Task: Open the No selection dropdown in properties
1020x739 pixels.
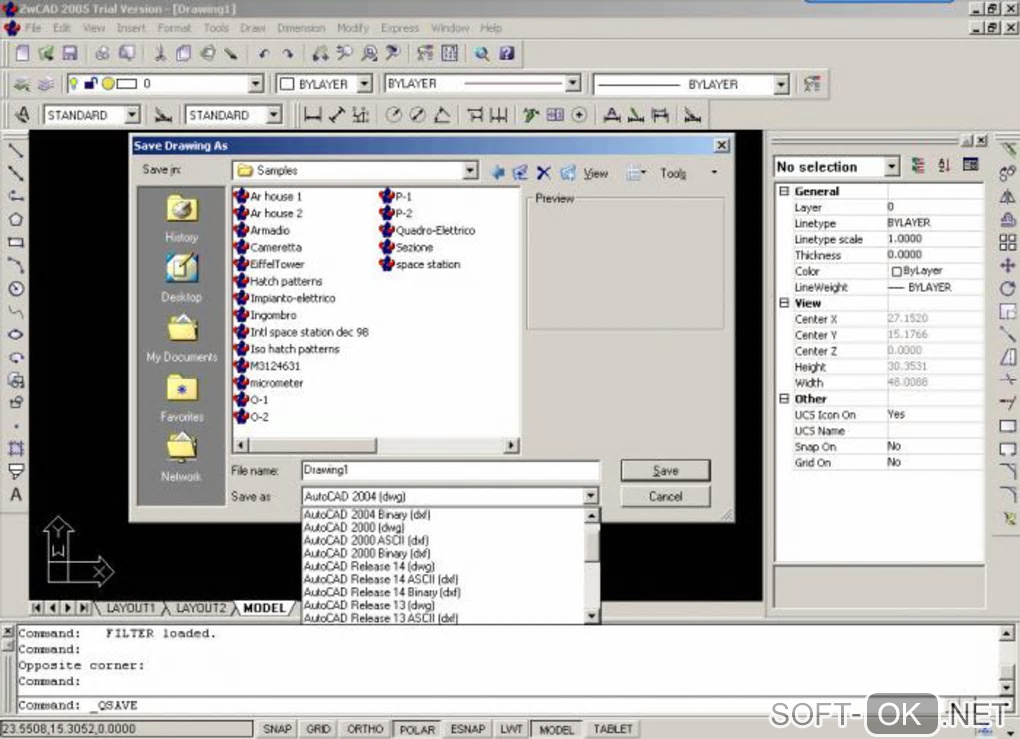Action: click(x=892, y=167)
